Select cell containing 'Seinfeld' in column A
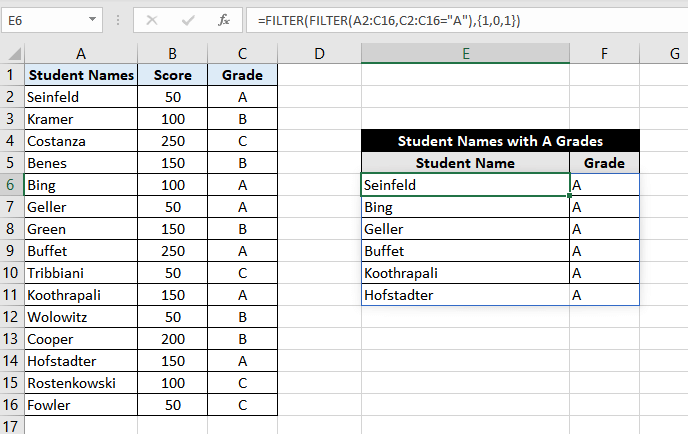The width and height of the screenshot is (688, 434). [x=81, y=97]
